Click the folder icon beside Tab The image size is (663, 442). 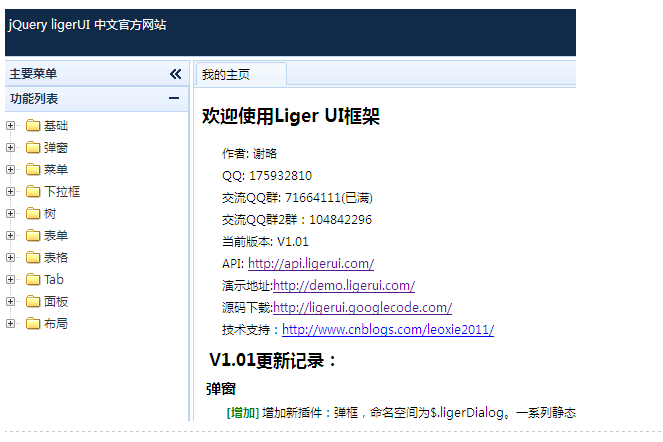coord(33,280)
